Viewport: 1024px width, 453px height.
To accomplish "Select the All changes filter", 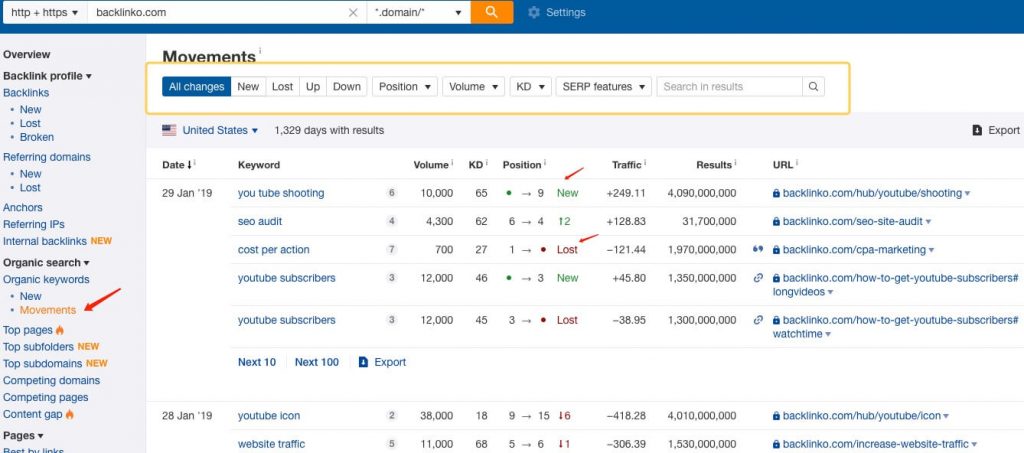I will click(x=197, y=87).
